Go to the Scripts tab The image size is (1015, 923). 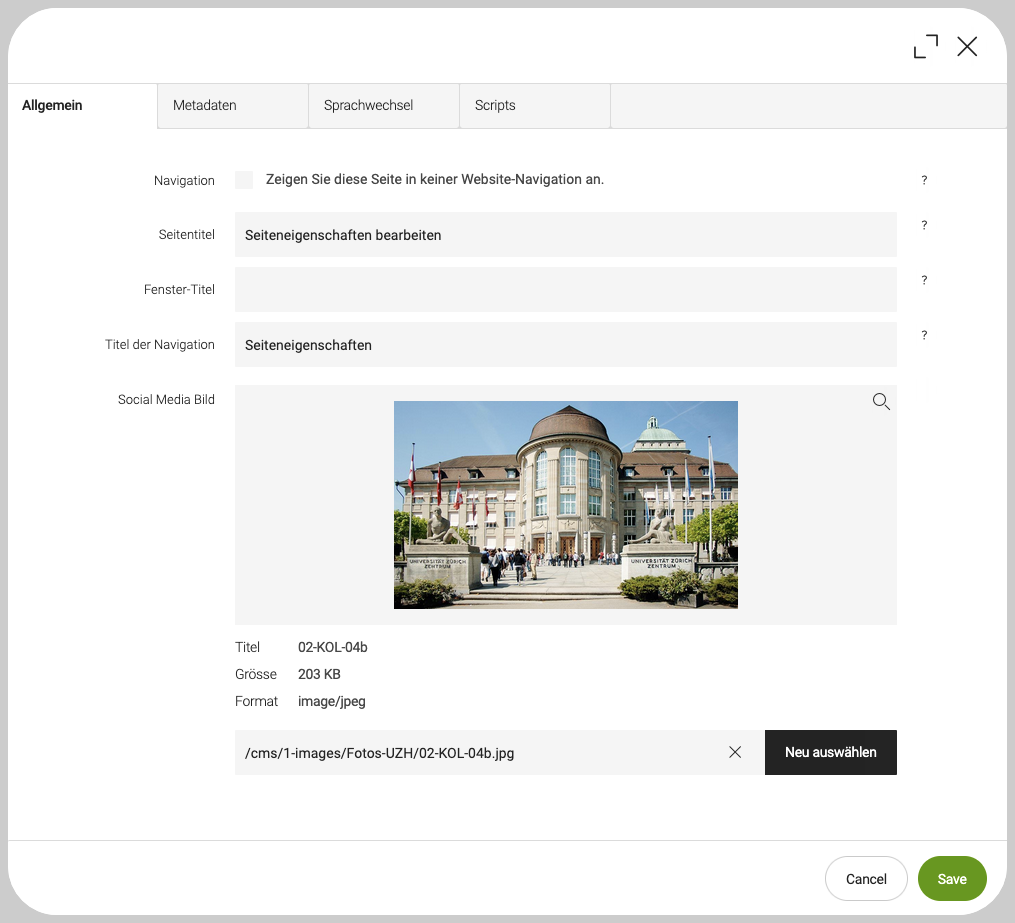534,106
